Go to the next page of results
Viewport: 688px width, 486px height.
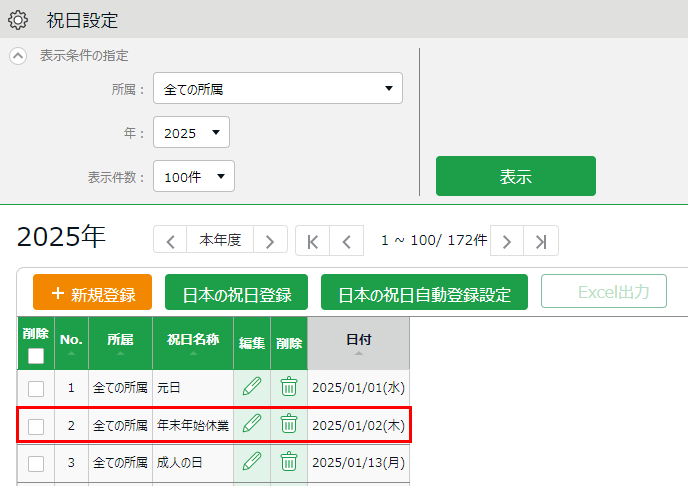click(x=507, y=241)
